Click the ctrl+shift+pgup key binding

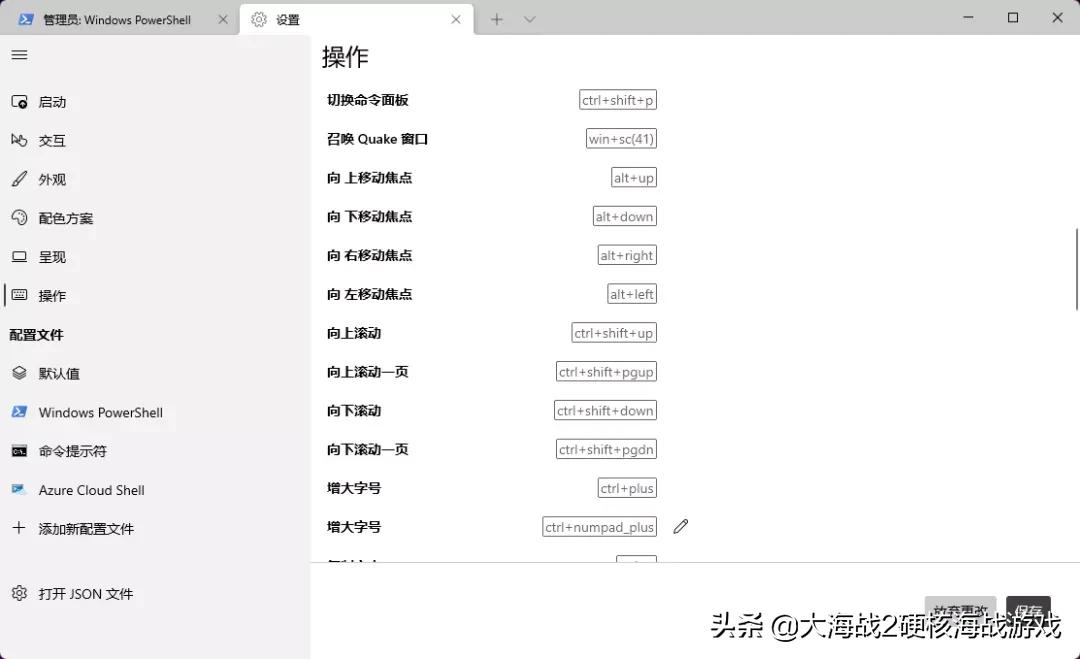pos(606,372)
